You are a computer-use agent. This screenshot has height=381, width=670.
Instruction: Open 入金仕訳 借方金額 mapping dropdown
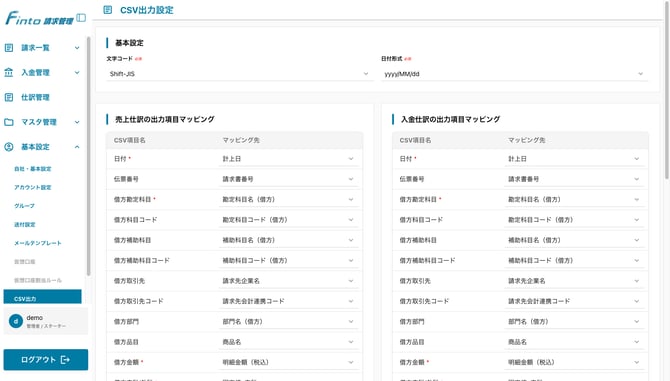click(x=574, y=363)
